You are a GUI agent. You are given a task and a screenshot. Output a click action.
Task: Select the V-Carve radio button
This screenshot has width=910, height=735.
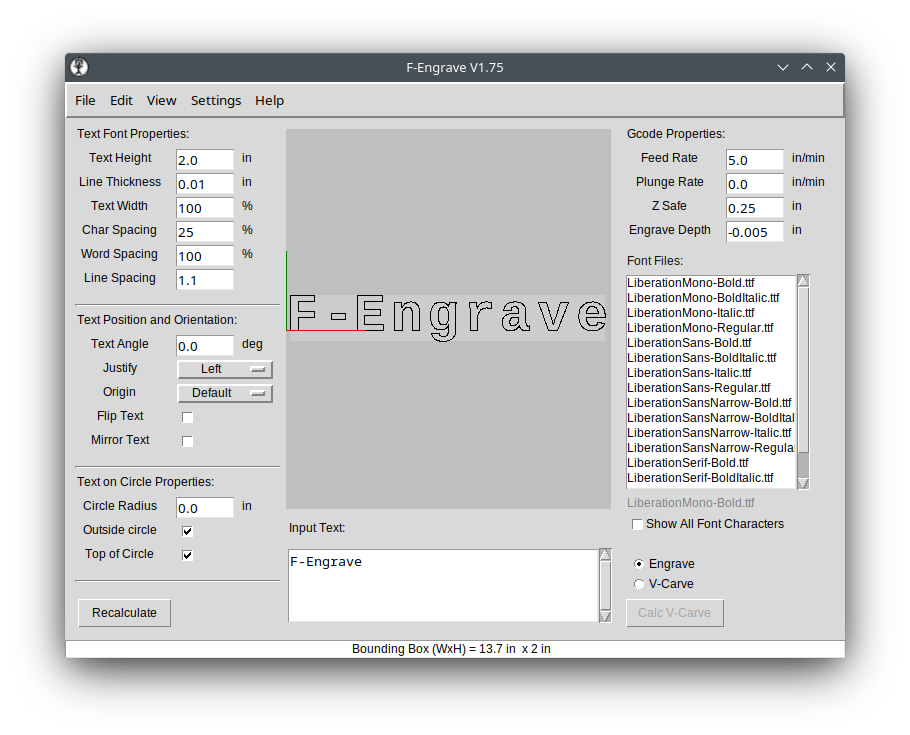point(639,584)
